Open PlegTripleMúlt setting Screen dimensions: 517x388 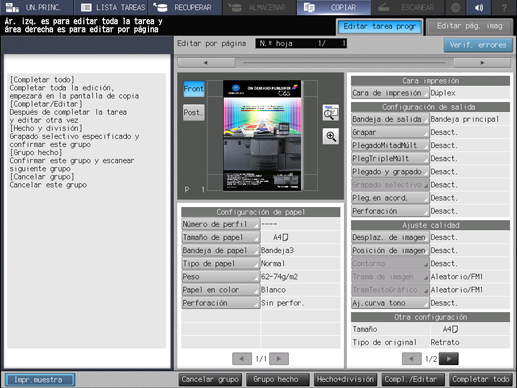pyautogui.click(x=390, y=159)
